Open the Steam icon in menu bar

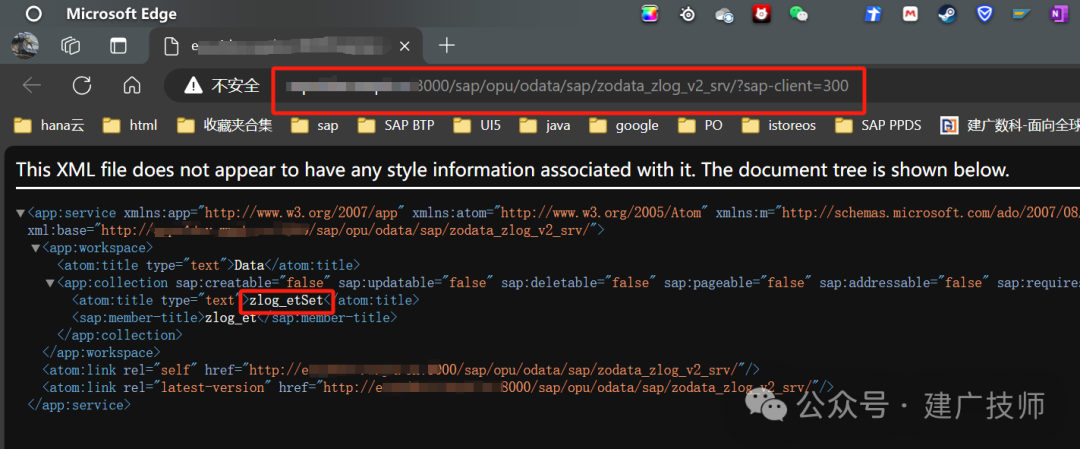pos(948,14)
